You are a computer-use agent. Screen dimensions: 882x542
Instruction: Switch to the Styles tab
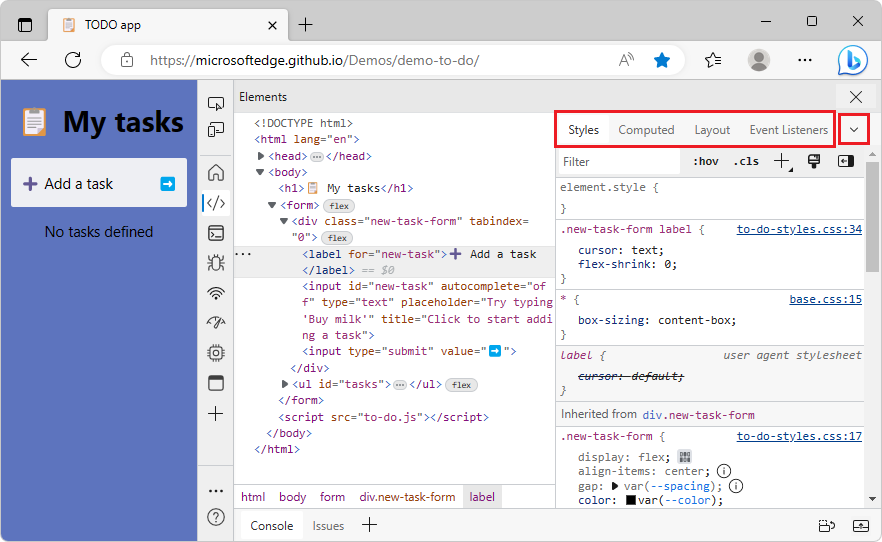[583, 130]
